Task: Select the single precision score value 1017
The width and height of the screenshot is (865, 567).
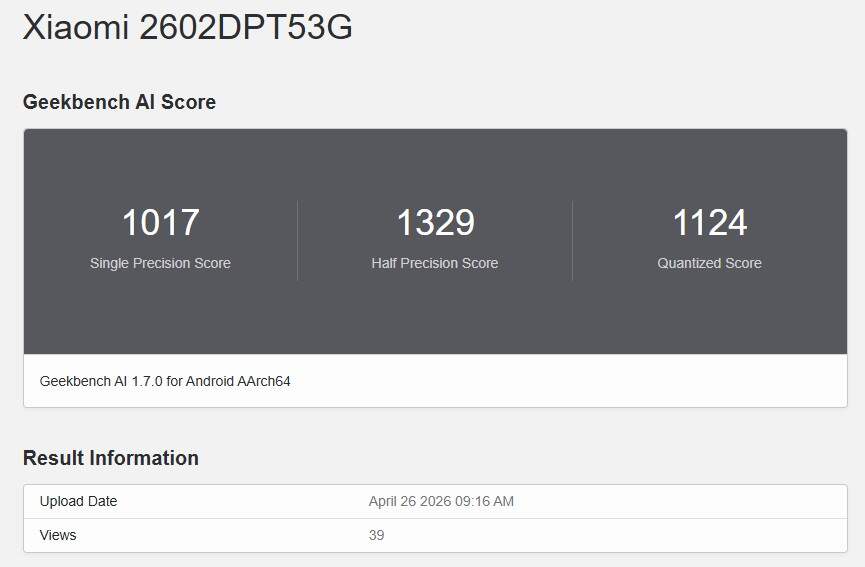Action: tap(161, 222)
